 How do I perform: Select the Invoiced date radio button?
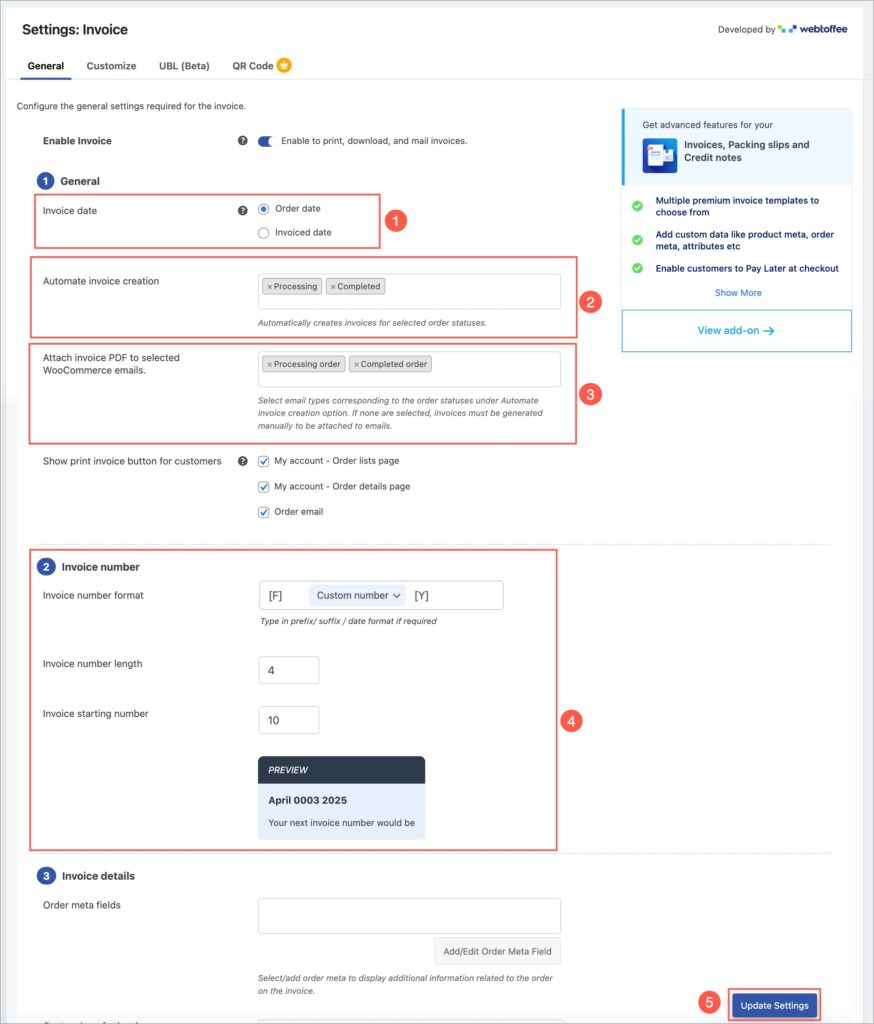coord(263,232)
